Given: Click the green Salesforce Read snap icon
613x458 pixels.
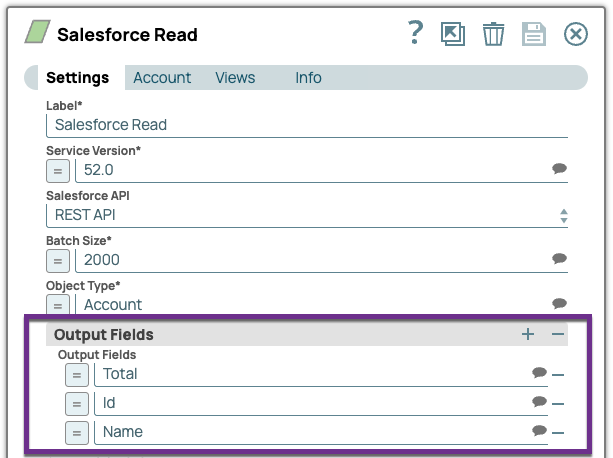Looking at the screenshot, I should tap(38, 32).
